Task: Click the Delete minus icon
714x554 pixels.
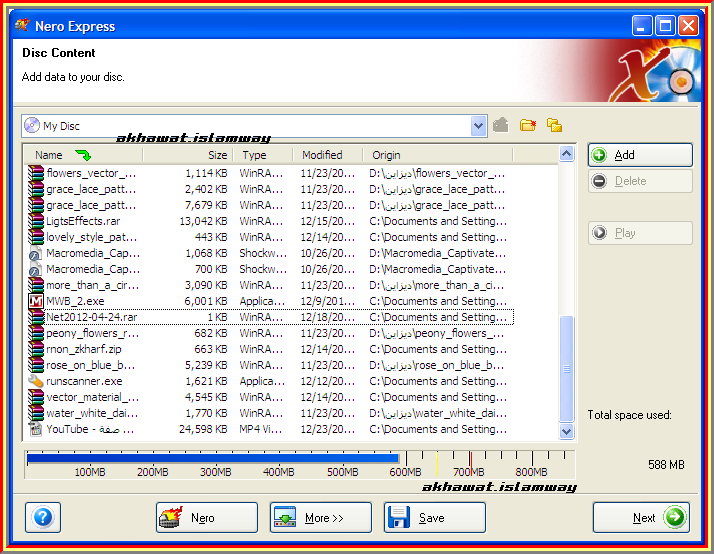Action: (x=599, y=181)
